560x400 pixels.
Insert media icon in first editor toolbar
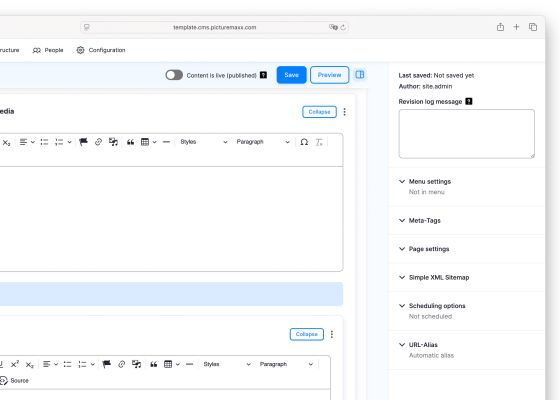tap(114, 142)
